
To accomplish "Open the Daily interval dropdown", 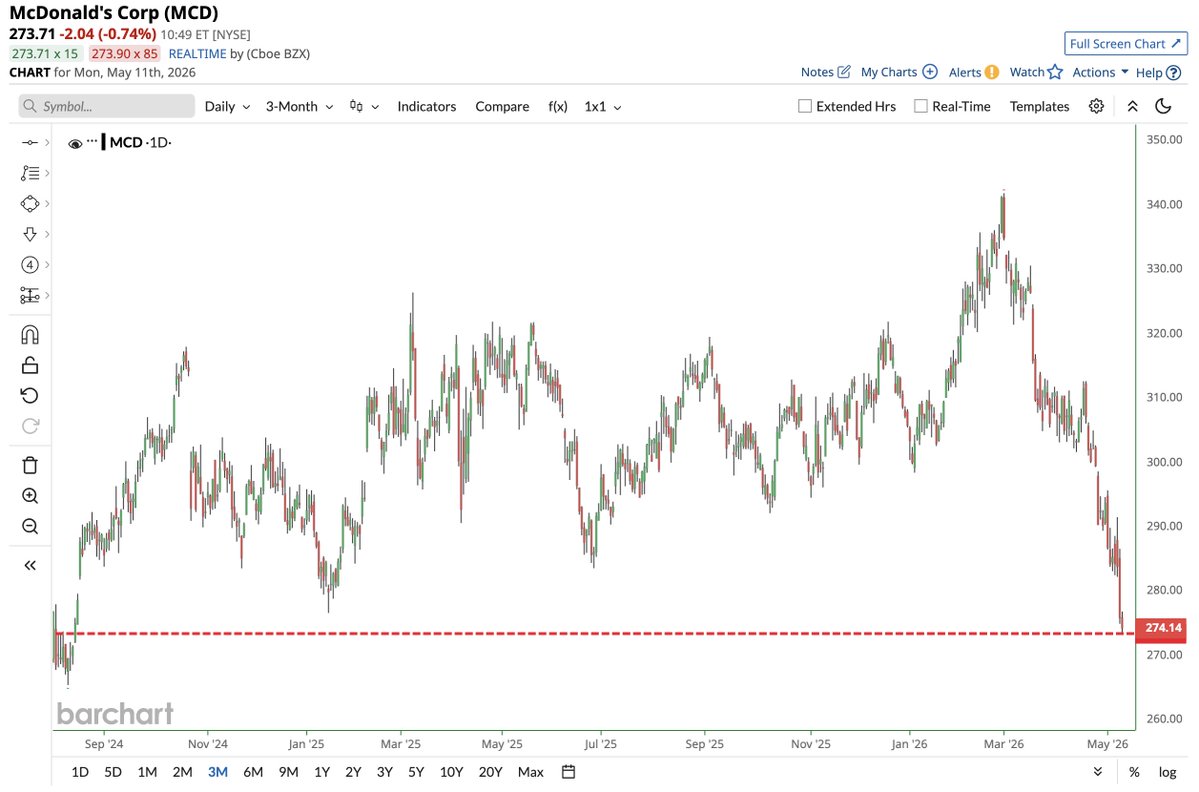I will [x=227, y=106].
